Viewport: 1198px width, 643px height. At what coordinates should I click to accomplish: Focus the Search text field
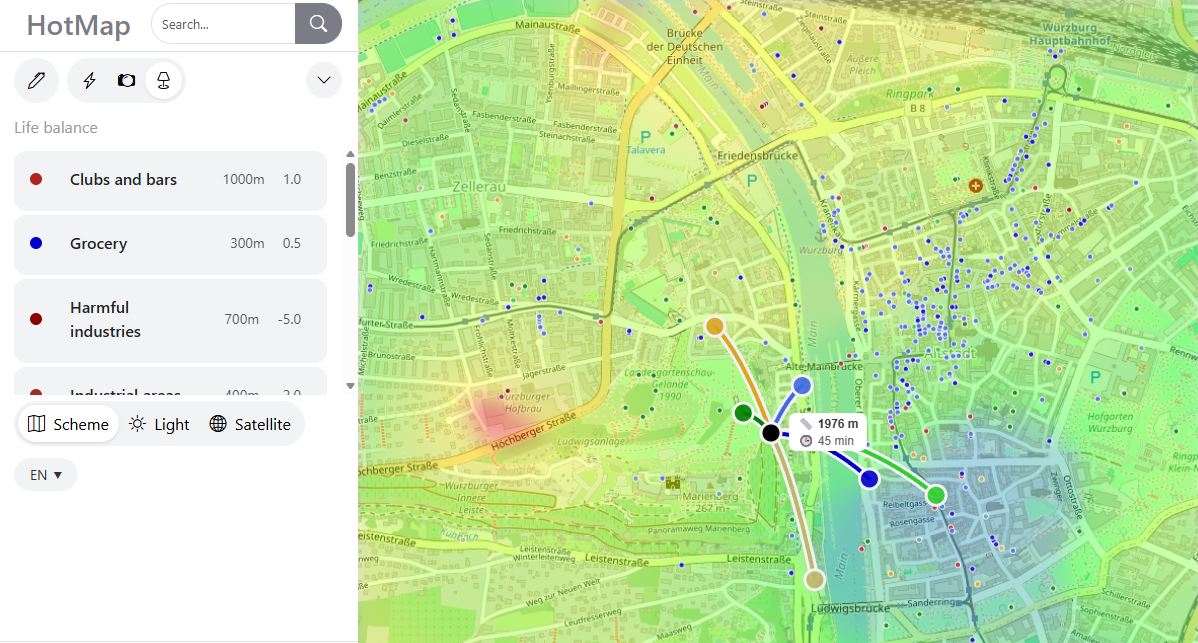(x=223, y=24)
